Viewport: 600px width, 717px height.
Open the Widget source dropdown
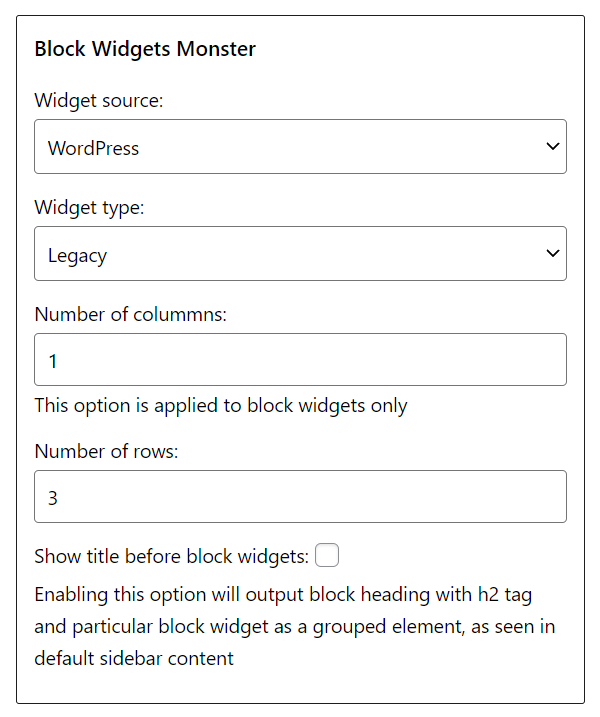(x=300, y=147)
